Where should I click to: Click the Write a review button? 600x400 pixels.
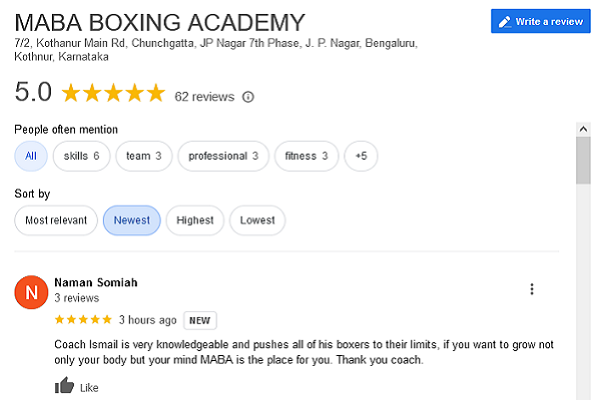(x=540, y=21)
